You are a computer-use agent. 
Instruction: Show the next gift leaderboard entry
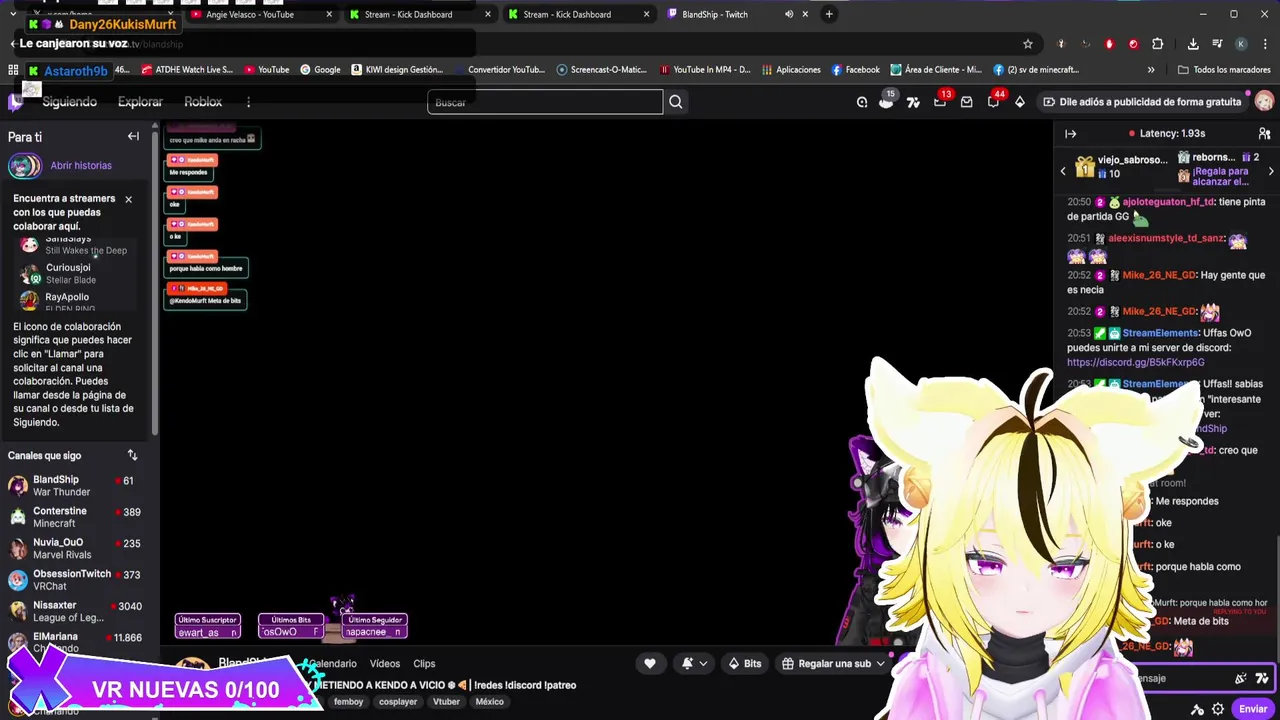tap(1271, 171)
